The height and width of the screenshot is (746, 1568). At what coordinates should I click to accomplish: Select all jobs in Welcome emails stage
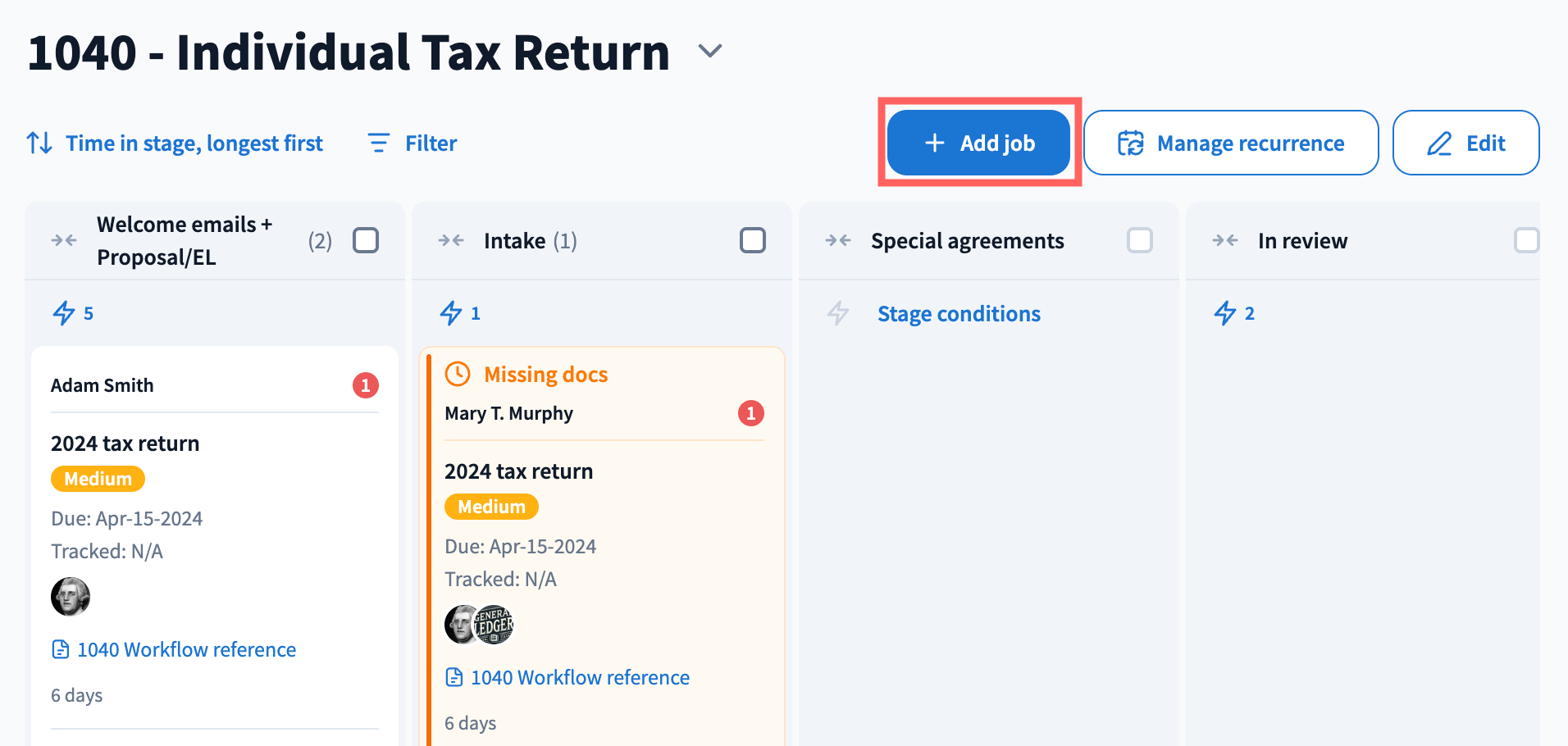coord(366,241)
